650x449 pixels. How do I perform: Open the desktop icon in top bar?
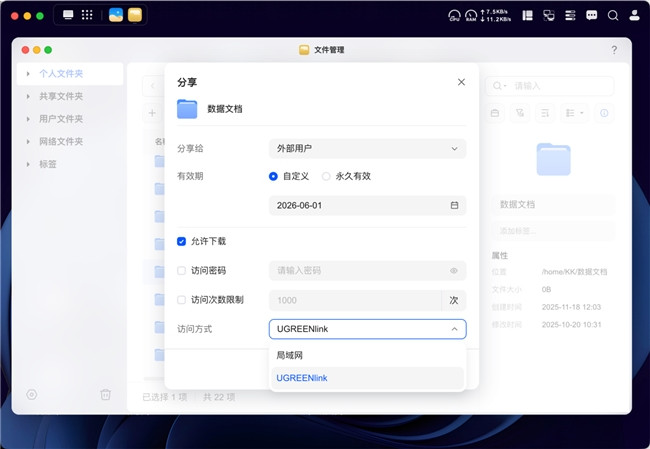tap(68, 15)
